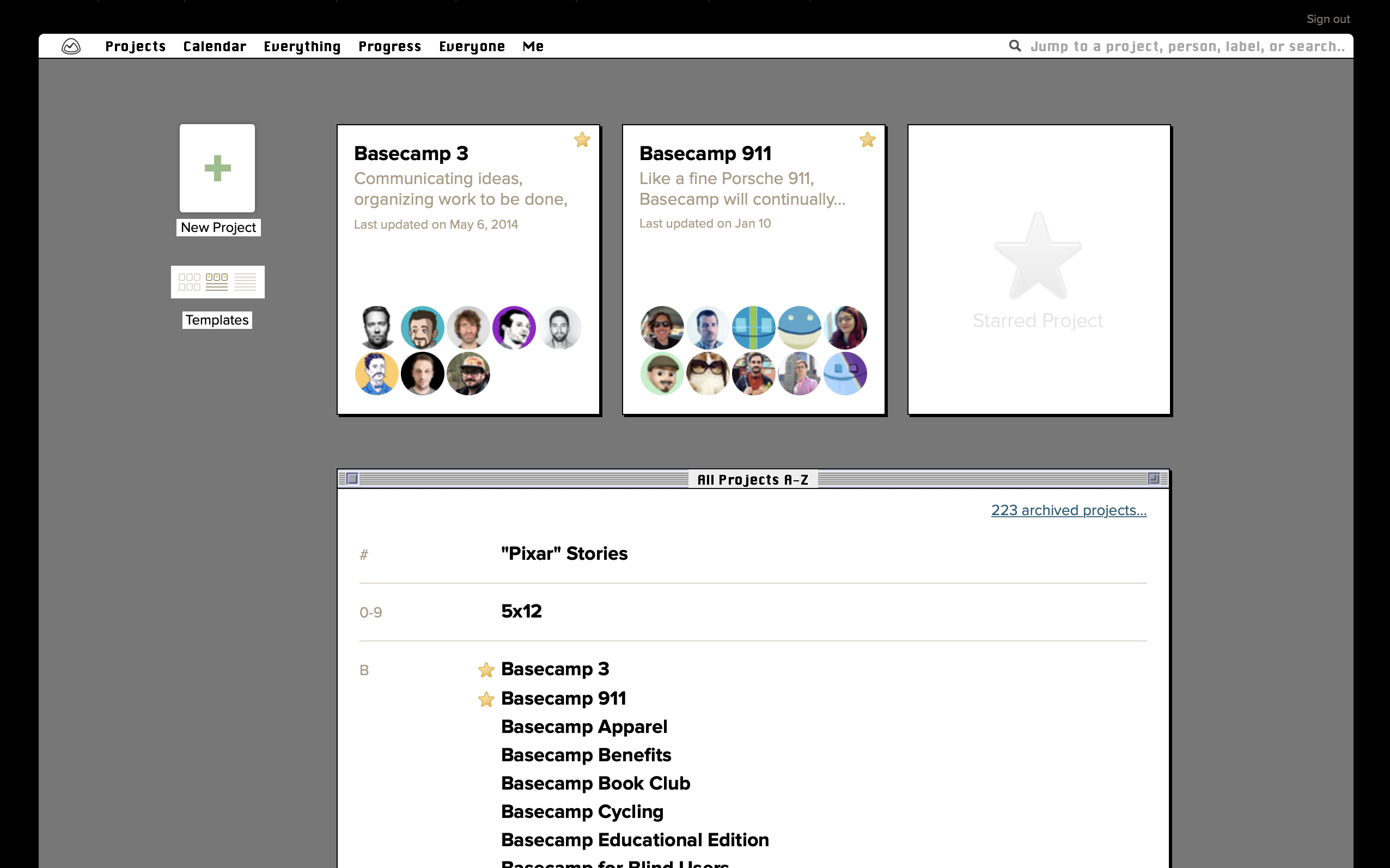Image resolution: width=1390 pixels, height=868 pixels.
Task: Switch to the Everyone section
Action: (x=471, y=46)
